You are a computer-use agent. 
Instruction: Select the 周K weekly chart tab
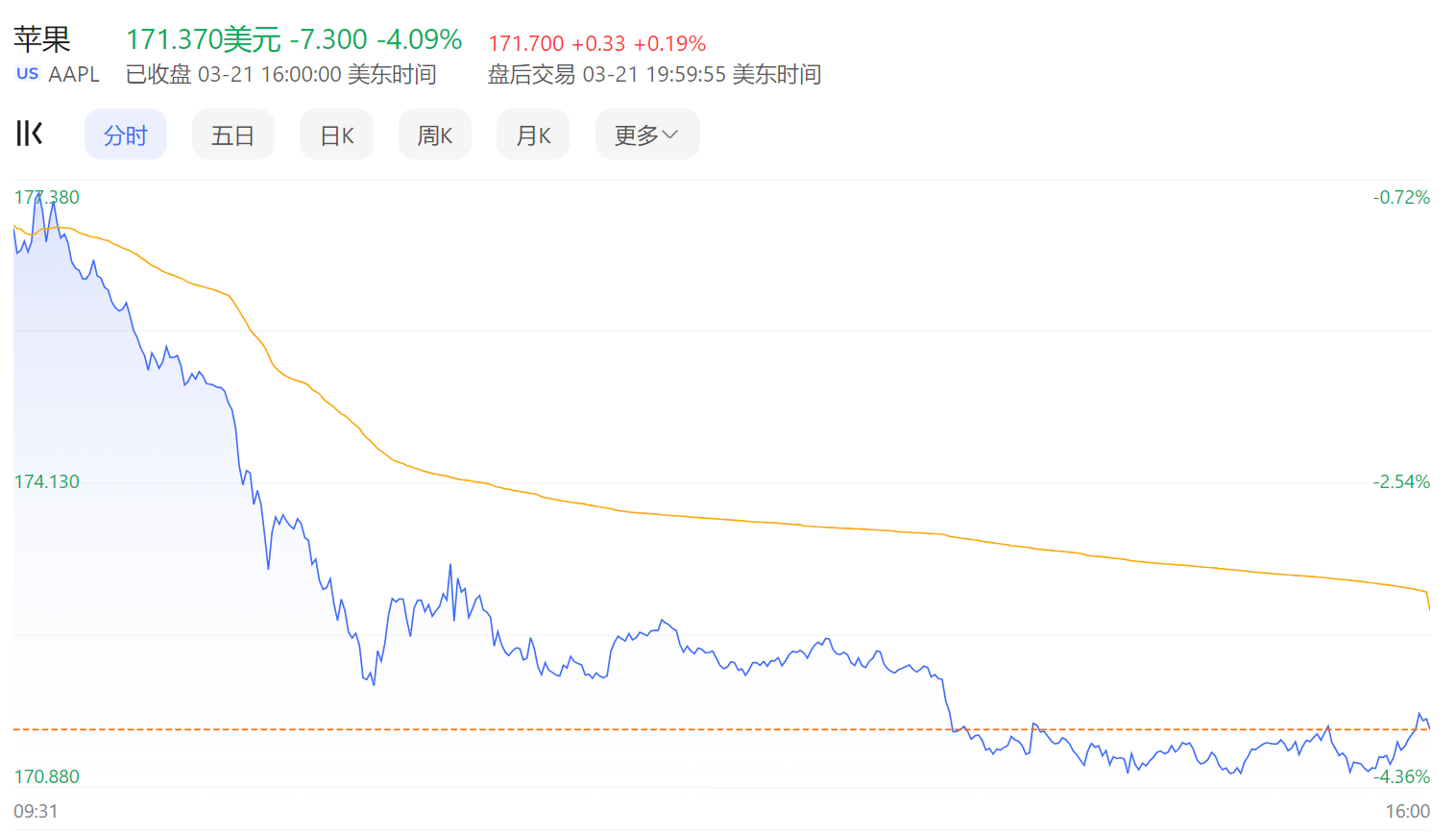coord(435,134)
